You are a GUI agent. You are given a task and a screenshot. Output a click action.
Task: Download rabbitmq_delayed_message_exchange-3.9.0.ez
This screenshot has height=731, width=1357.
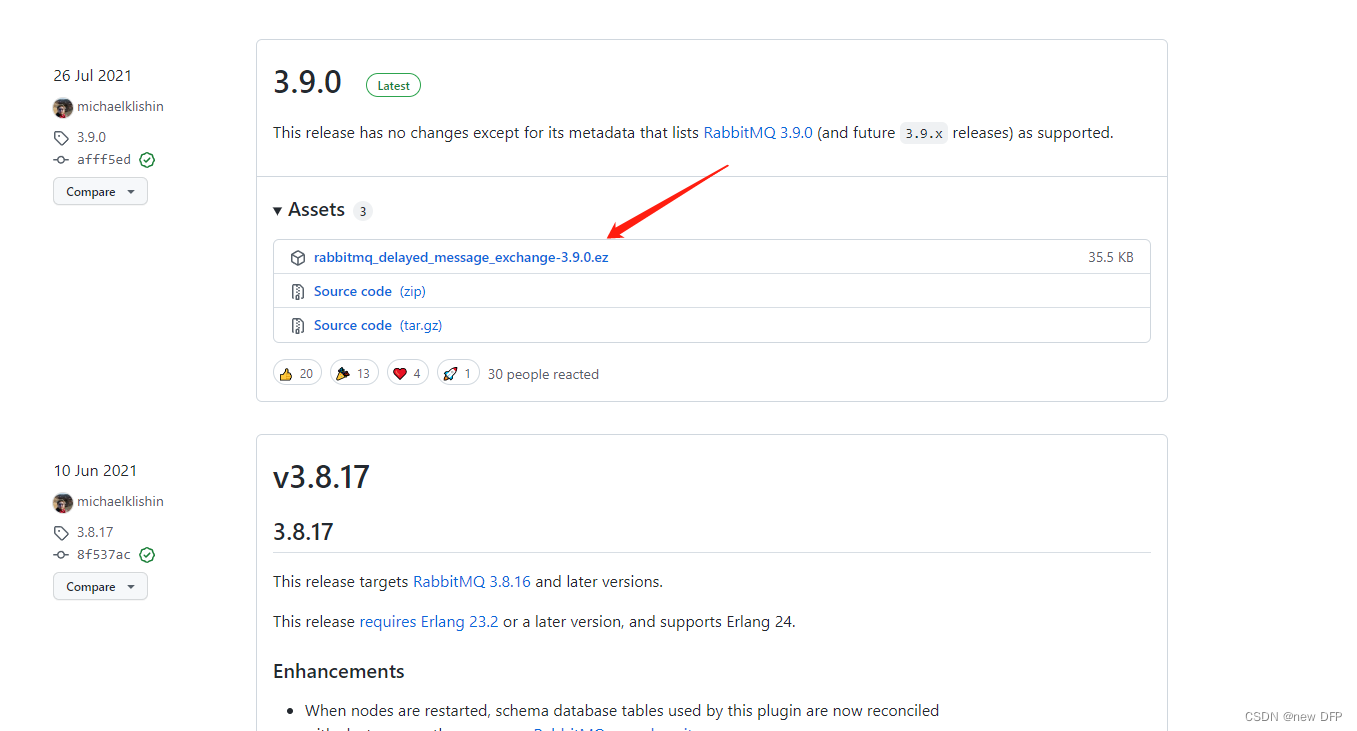pyautogui.click(x=461, y=258)
